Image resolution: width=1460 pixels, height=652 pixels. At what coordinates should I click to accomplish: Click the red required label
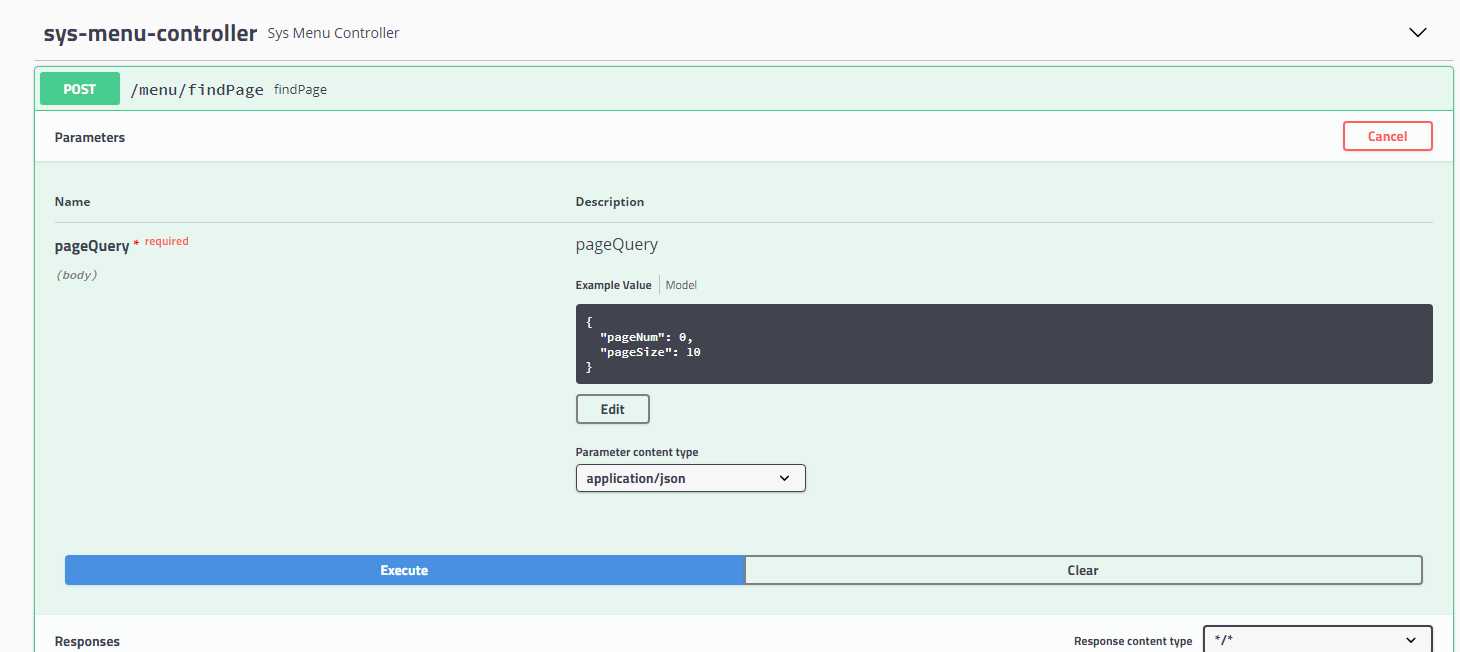[166, 241]
